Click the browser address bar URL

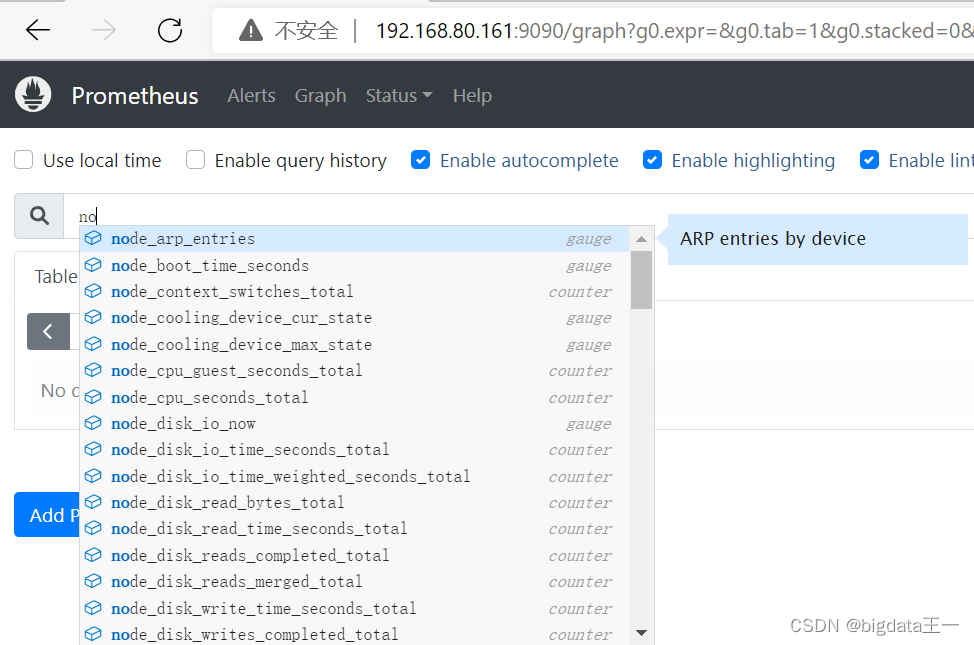674,30
